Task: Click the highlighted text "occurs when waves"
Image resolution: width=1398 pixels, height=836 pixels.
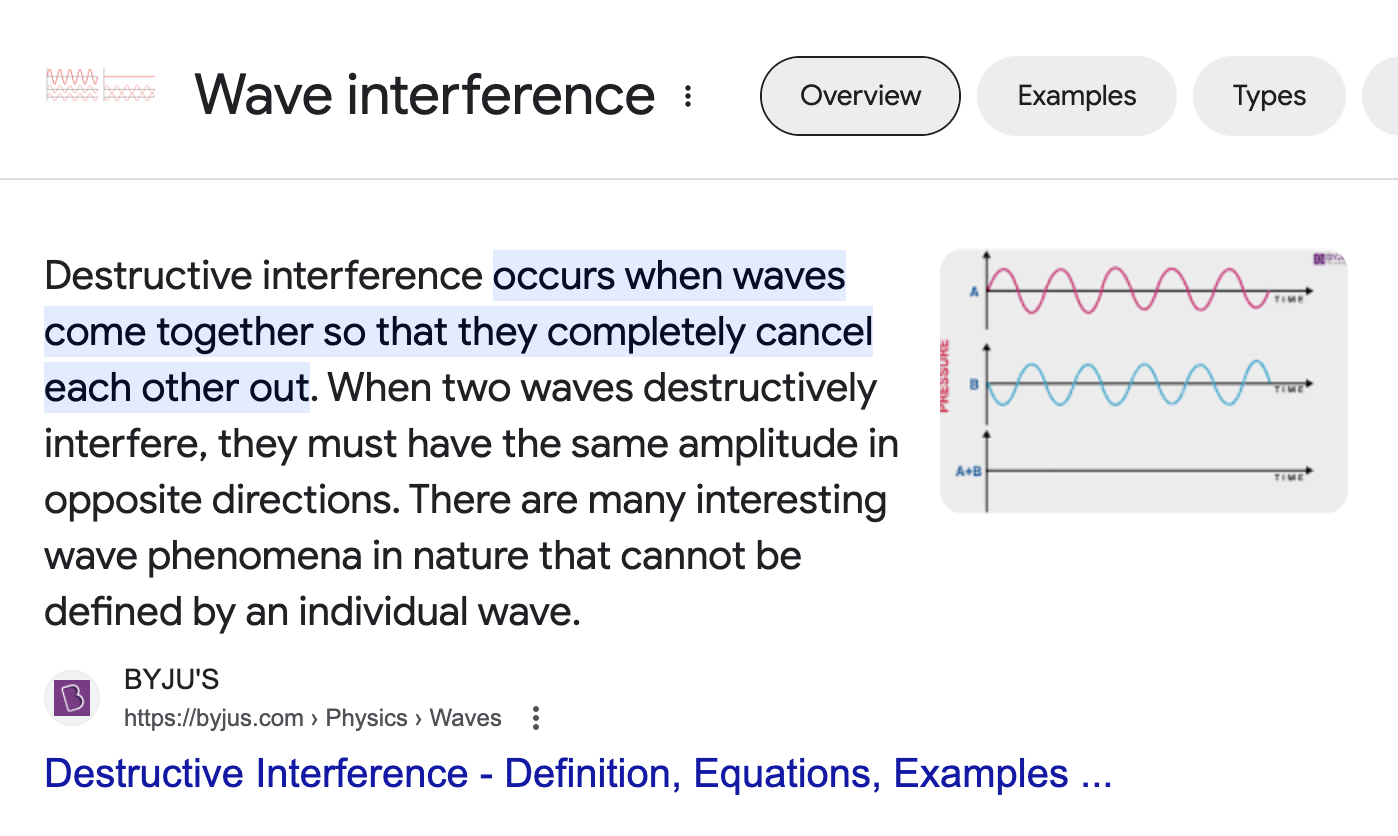Action: [x=669, y=276]
